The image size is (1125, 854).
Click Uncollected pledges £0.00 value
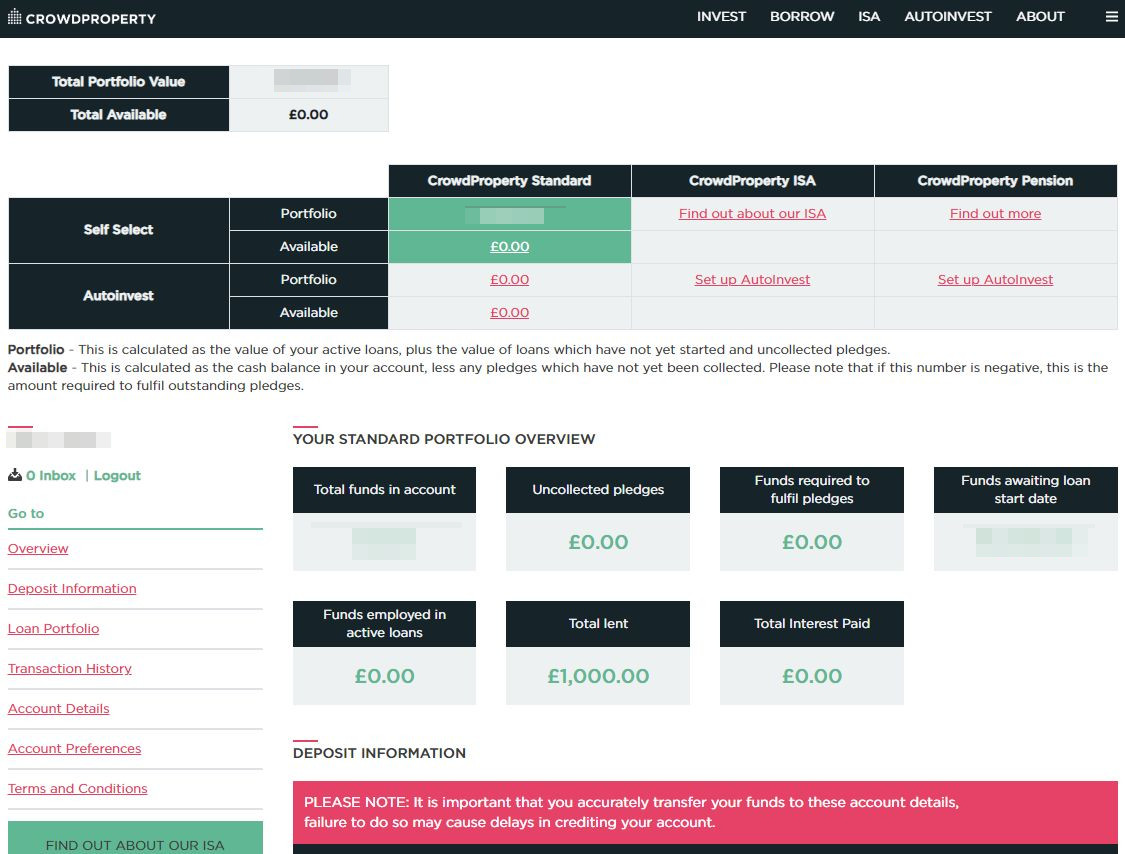(x=598, y=542)
